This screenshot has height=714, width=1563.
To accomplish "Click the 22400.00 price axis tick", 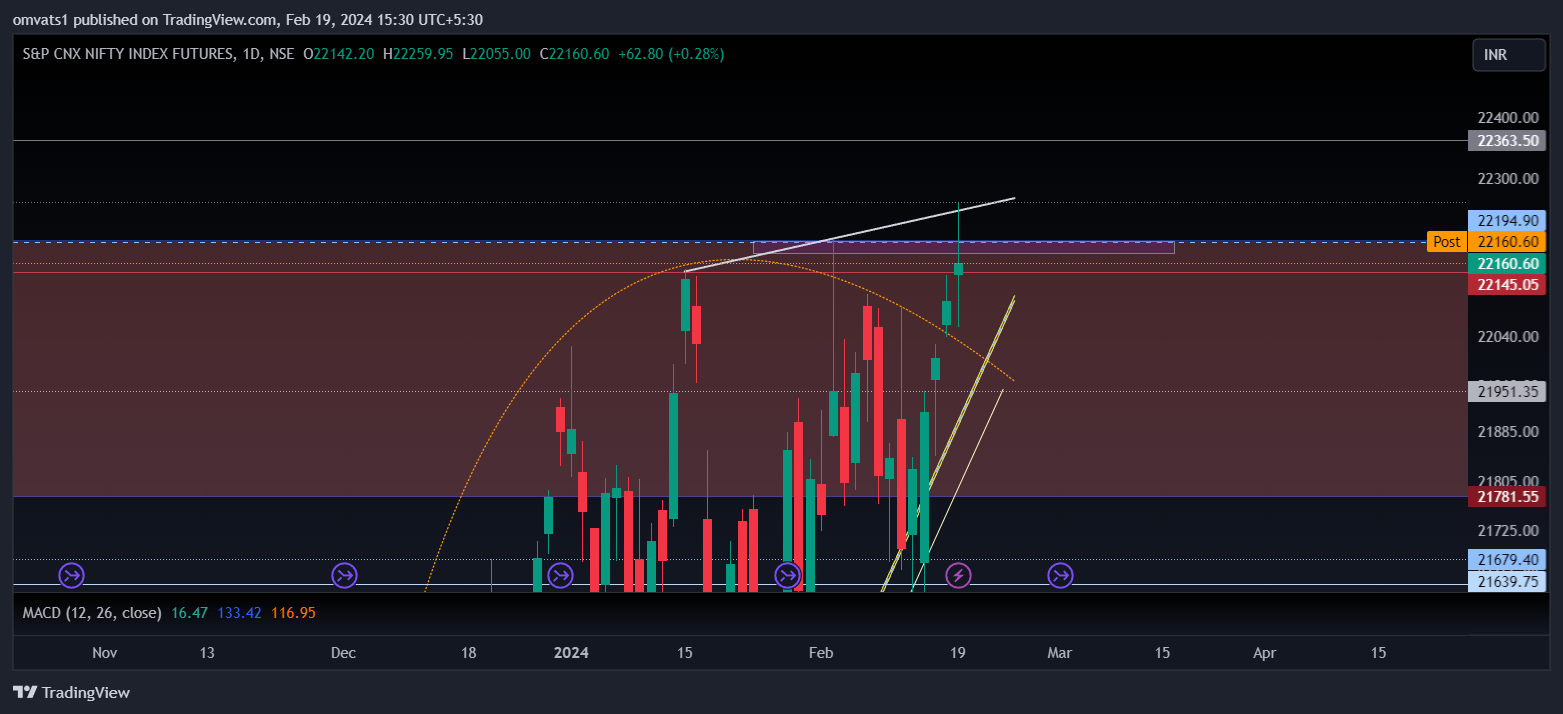I will point(1507,116).
